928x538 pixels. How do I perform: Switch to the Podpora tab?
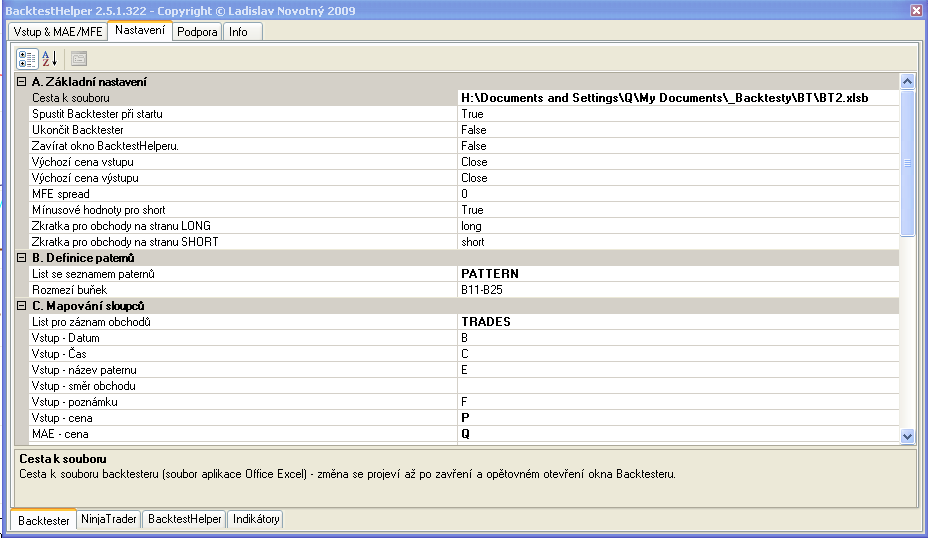pyautogui.click(x=197, y=32)
